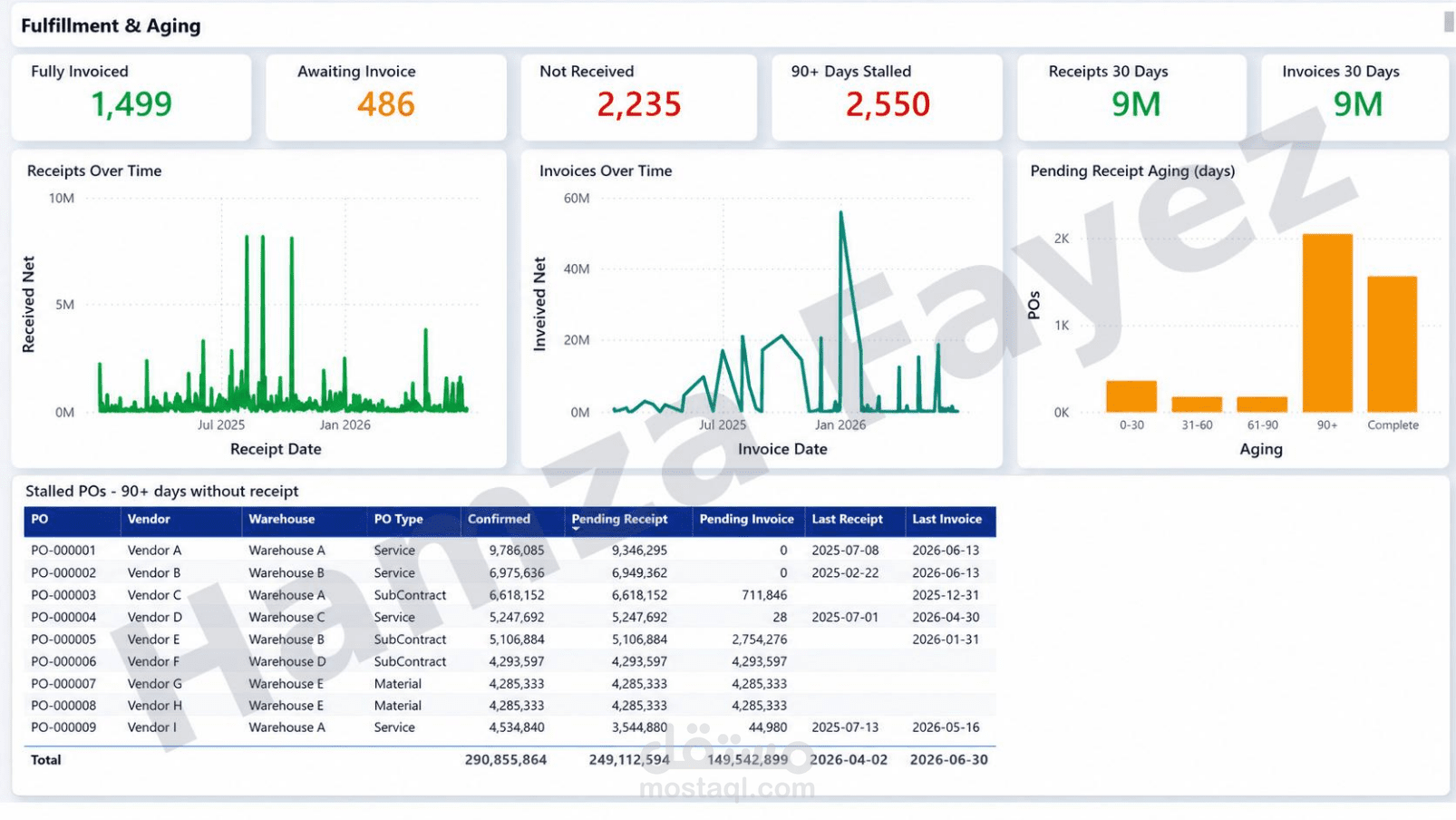Viewport: 1456px width, 820px height.
Task: Click the 0-30 aging bar
Action: 1131,396
